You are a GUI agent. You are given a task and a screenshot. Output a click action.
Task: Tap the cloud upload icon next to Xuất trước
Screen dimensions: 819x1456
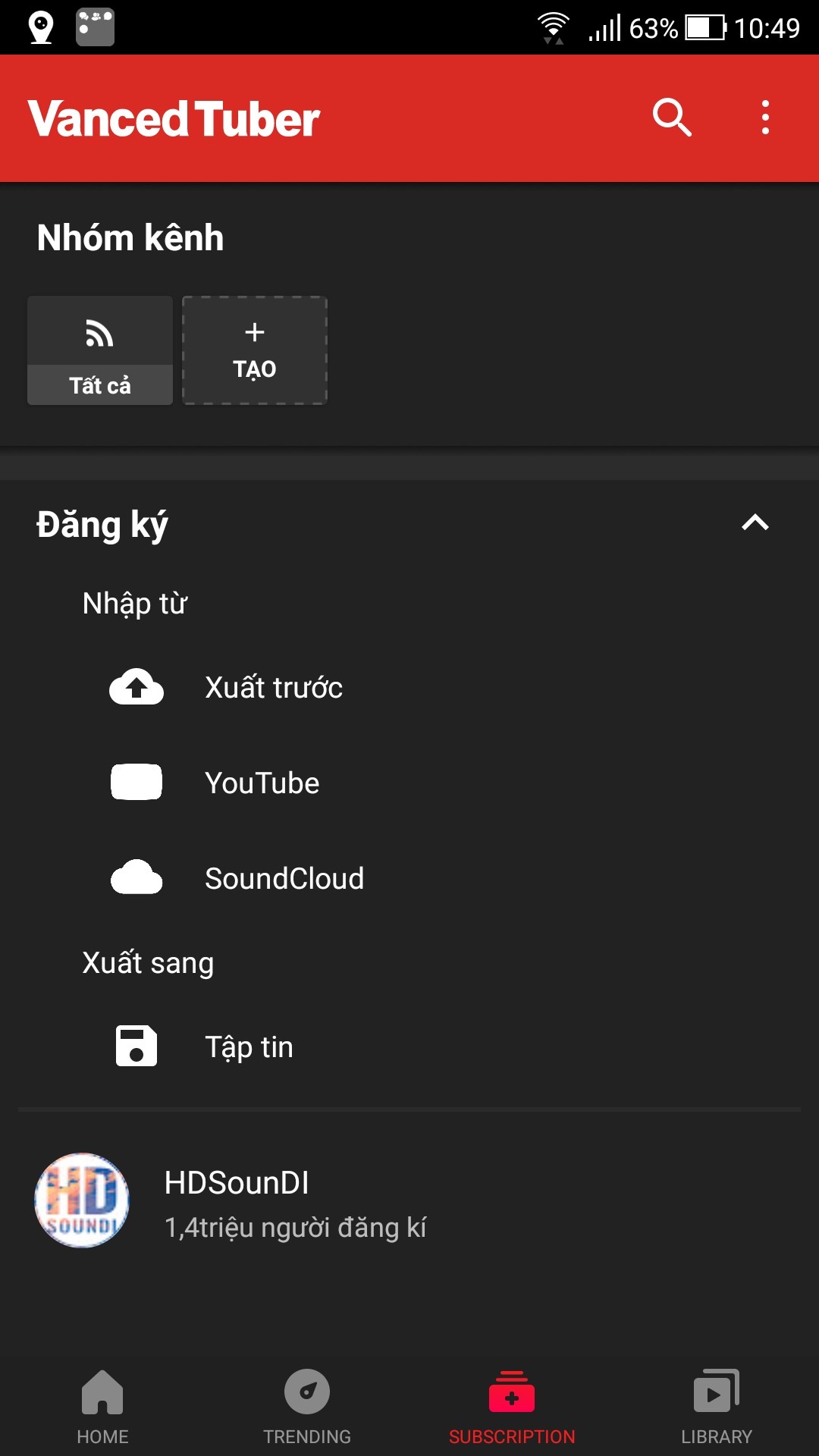pos(136,688)
